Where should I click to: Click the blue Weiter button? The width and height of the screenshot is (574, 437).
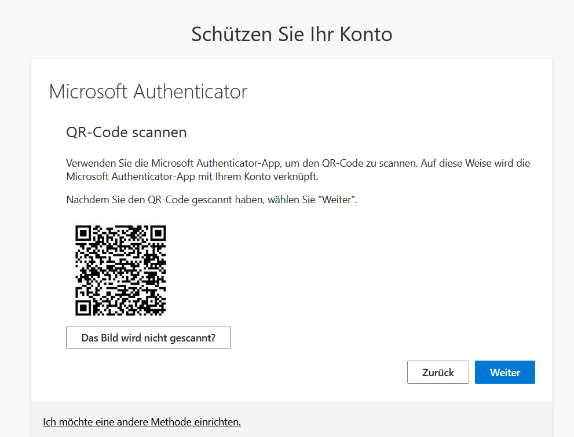(505, 372)
